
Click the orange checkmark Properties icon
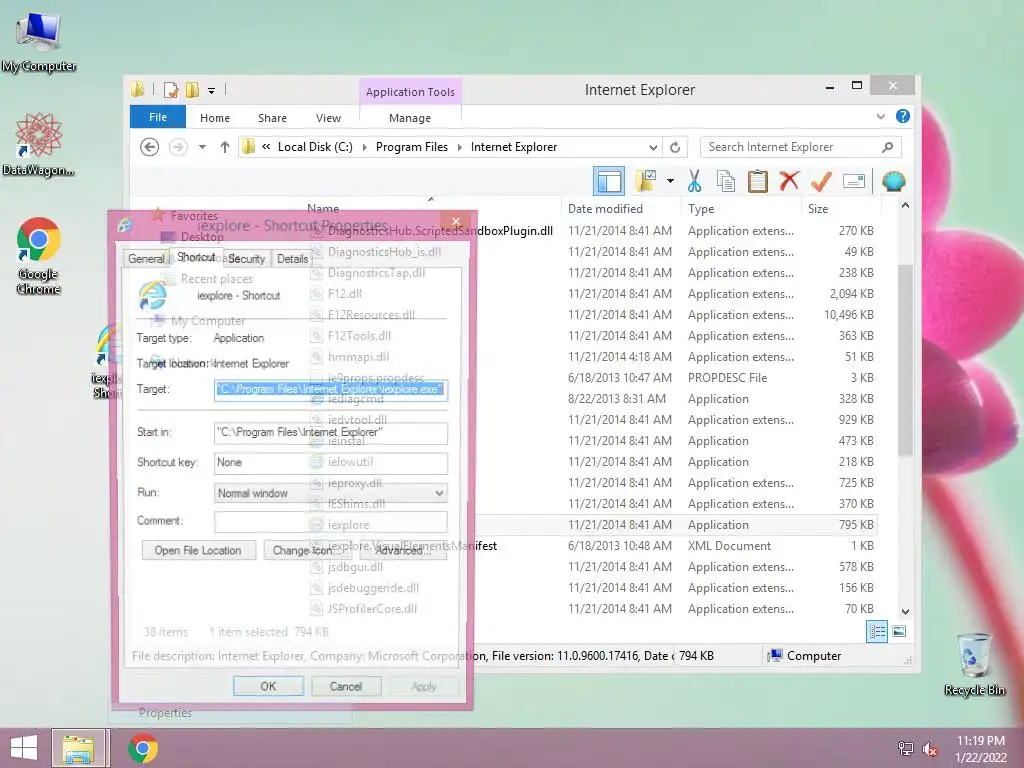pos(821,181)
